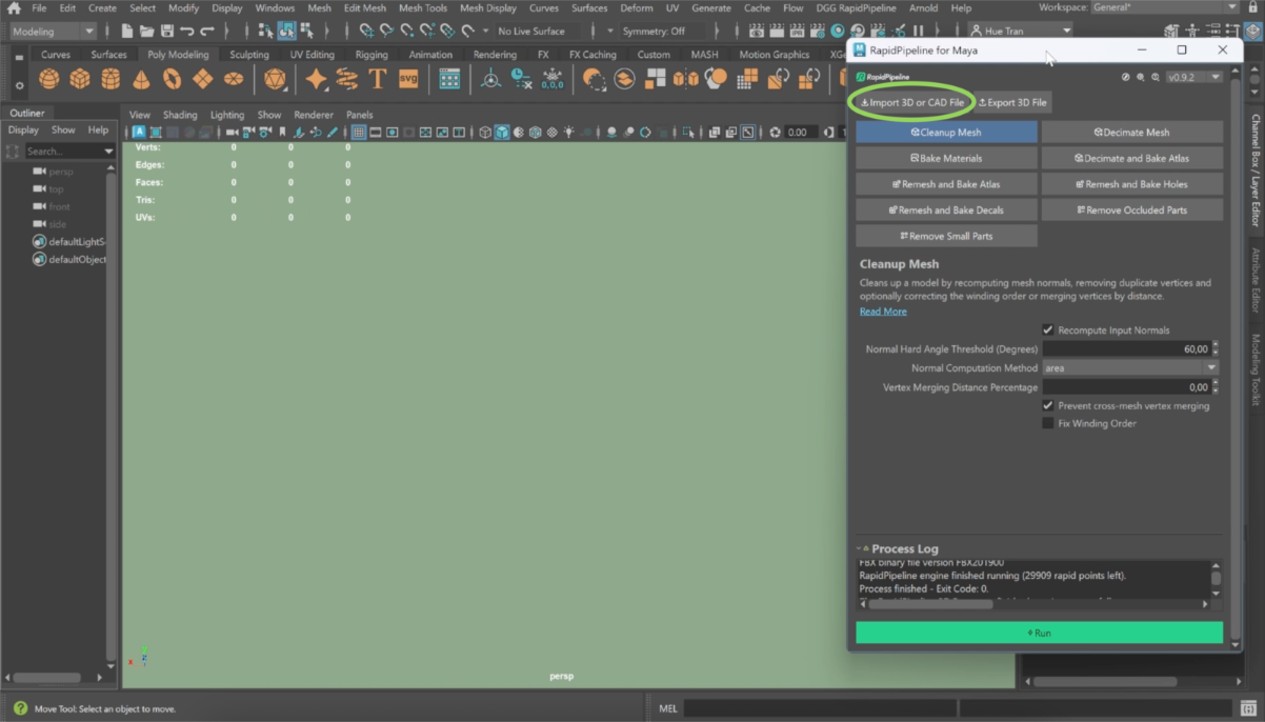Click the Undo arrow icon
This screenshot has width=1265, height=722.
click(187, 31)
